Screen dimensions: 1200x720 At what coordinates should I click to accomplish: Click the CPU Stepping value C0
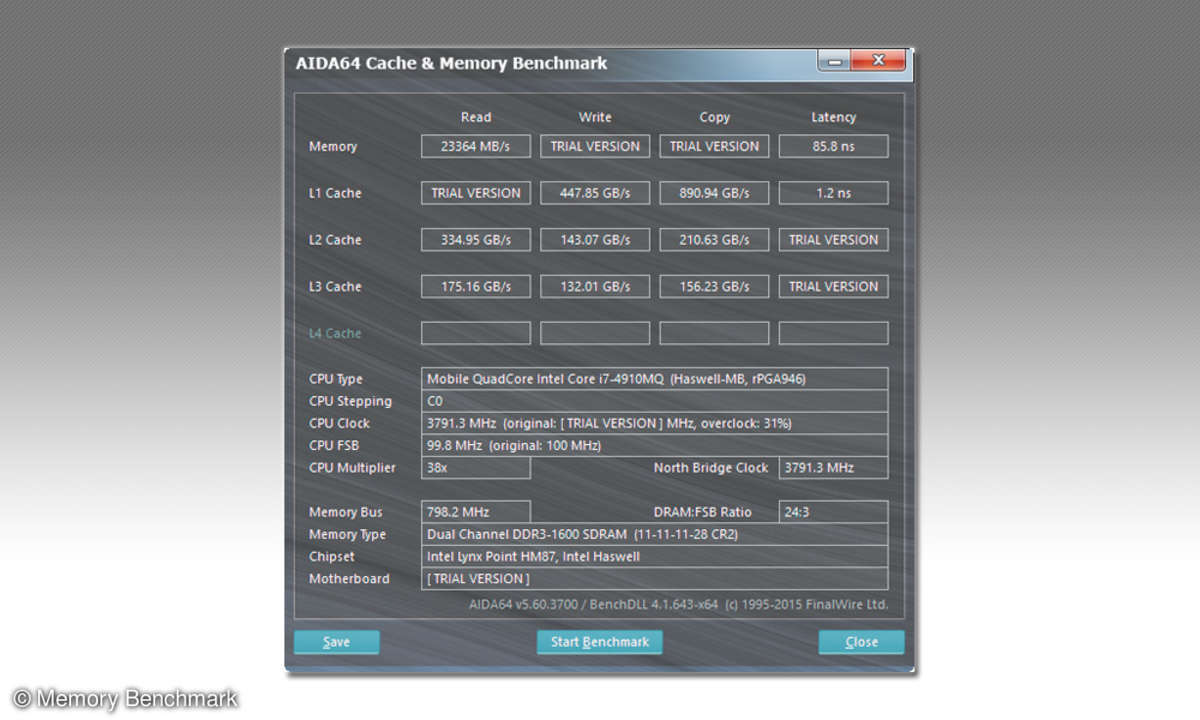(654, 401)
